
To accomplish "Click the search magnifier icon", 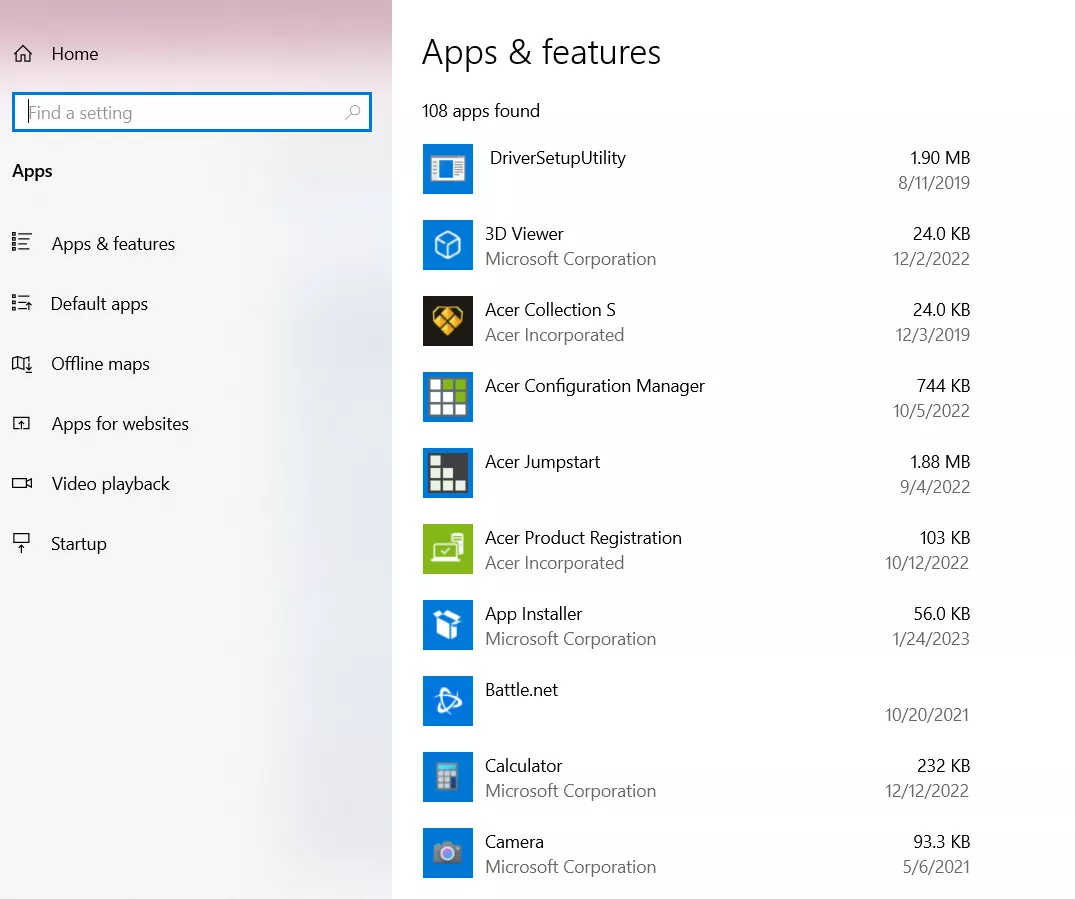I will [352, 113].
